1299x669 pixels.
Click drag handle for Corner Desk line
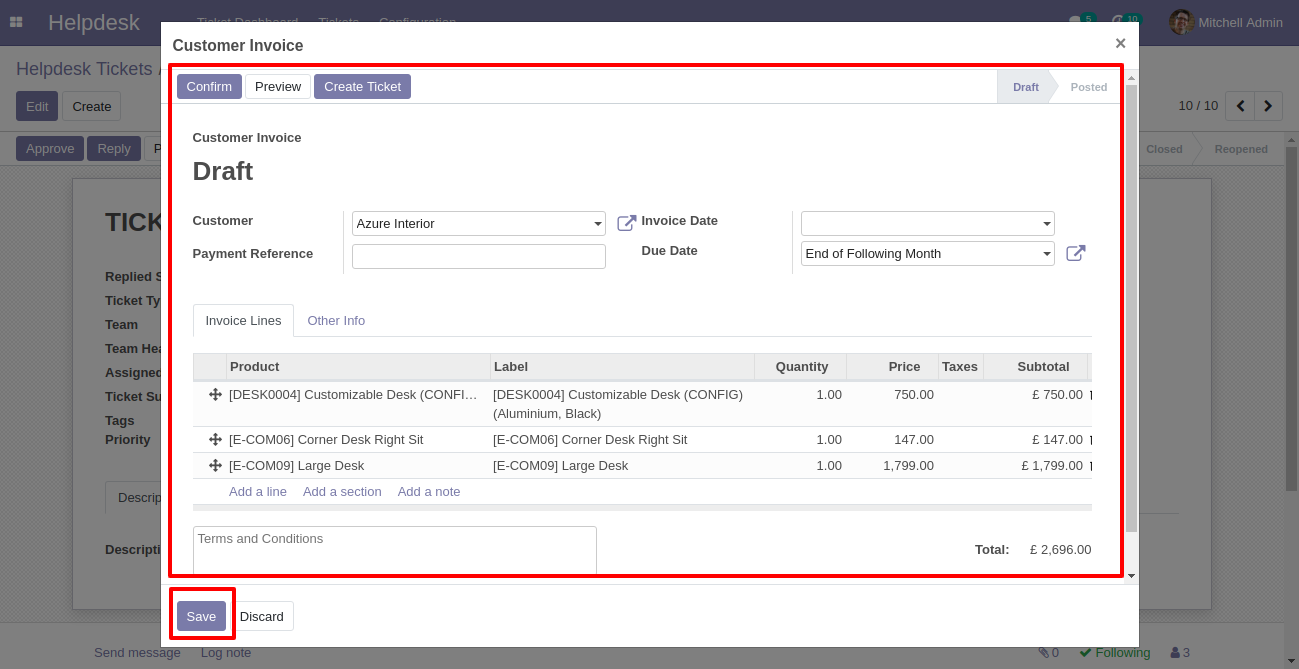click(215, 440)
